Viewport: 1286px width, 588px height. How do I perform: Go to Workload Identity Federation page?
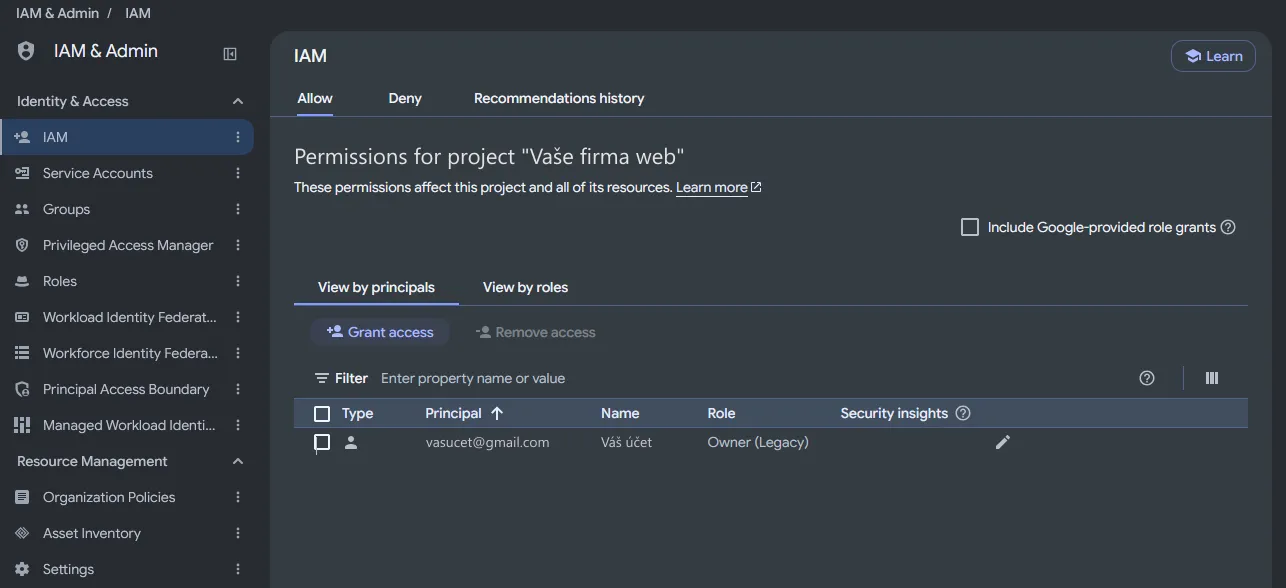pos(130,317)
